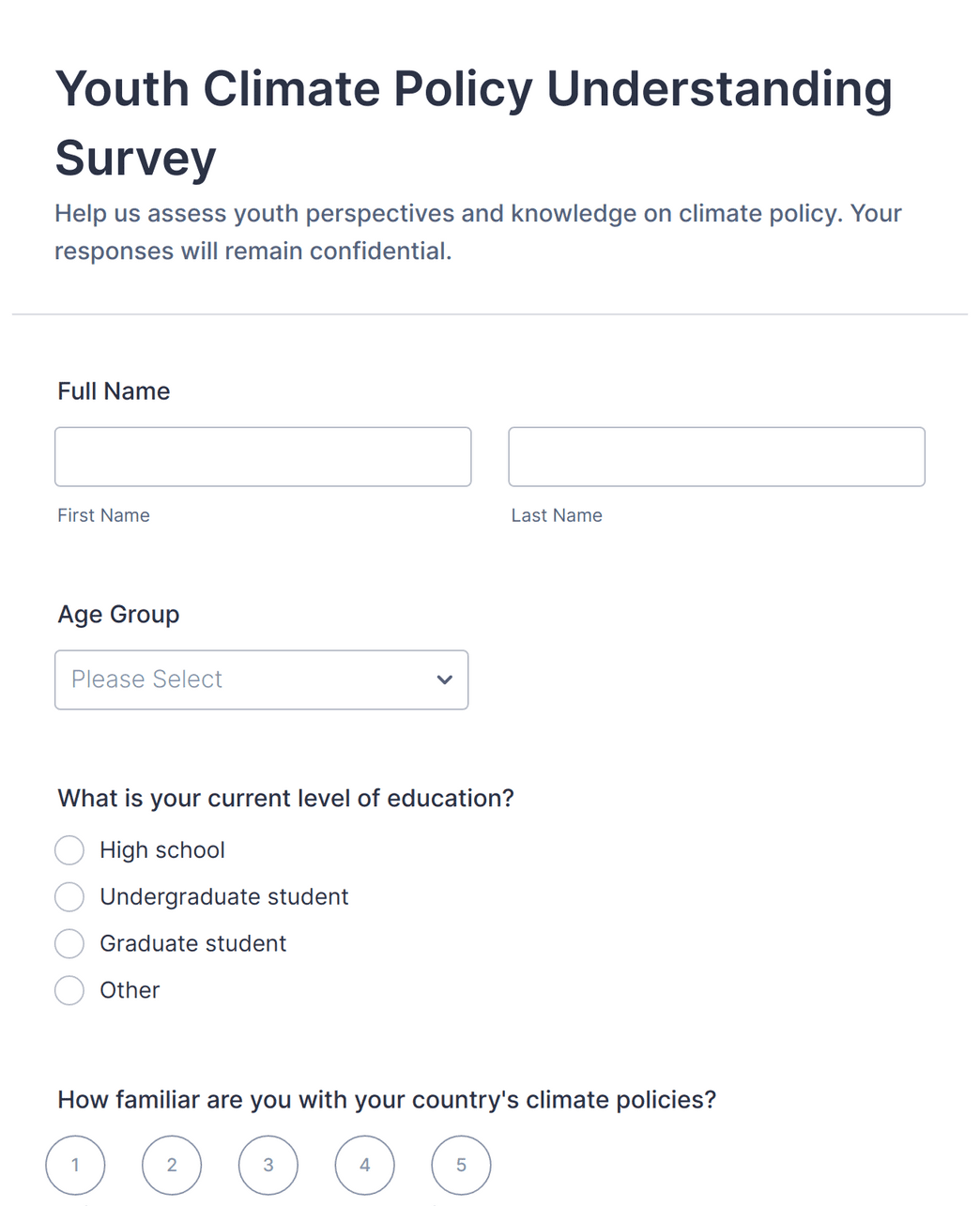Click the First Name input field

(x=263, y=457)
